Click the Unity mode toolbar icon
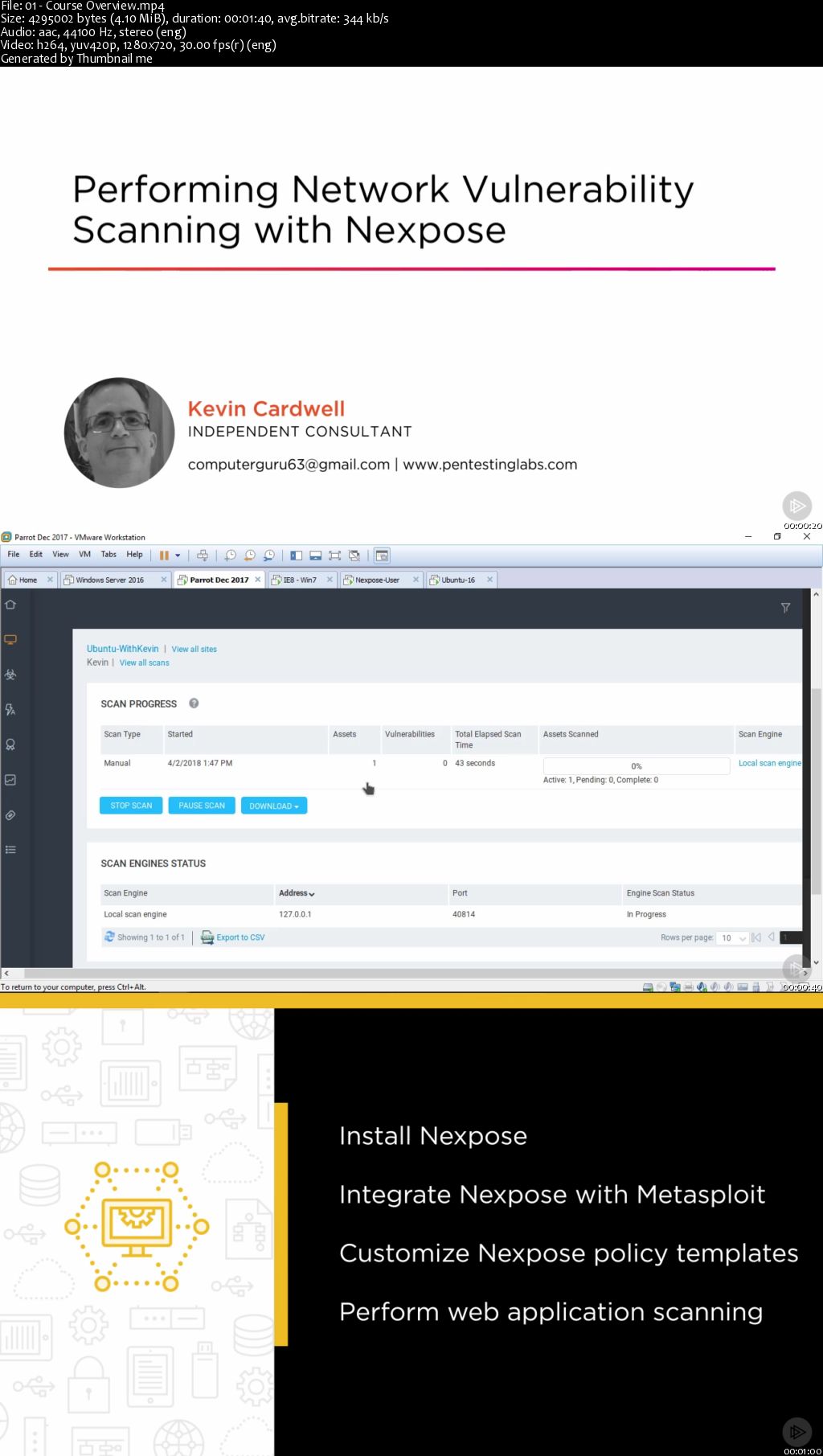This screenshot has height=1456, width=823. (354, 556)
